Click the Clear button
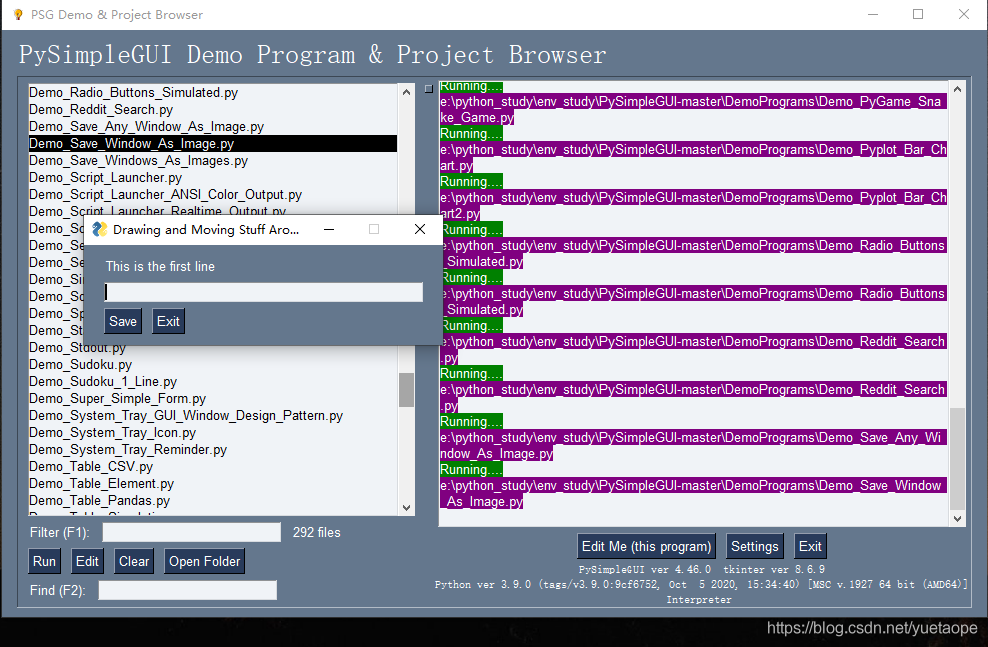988x647 pixels. (134, 561)
